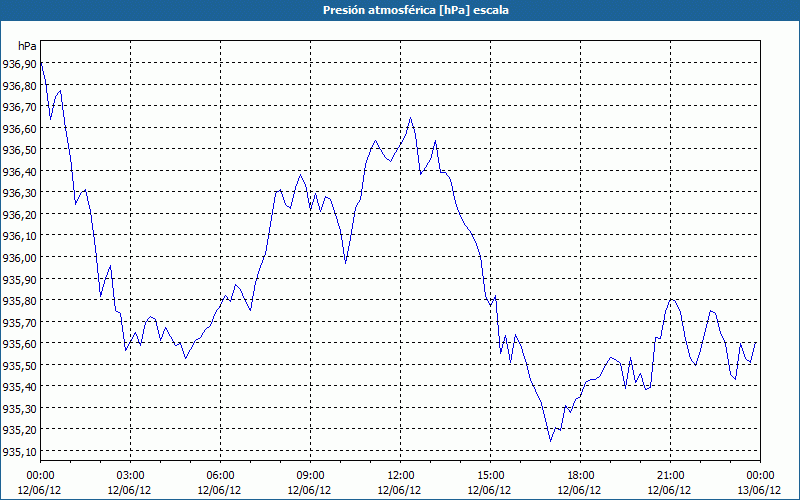Select the 12/06/12 date under 12:00

click(399, 490)
